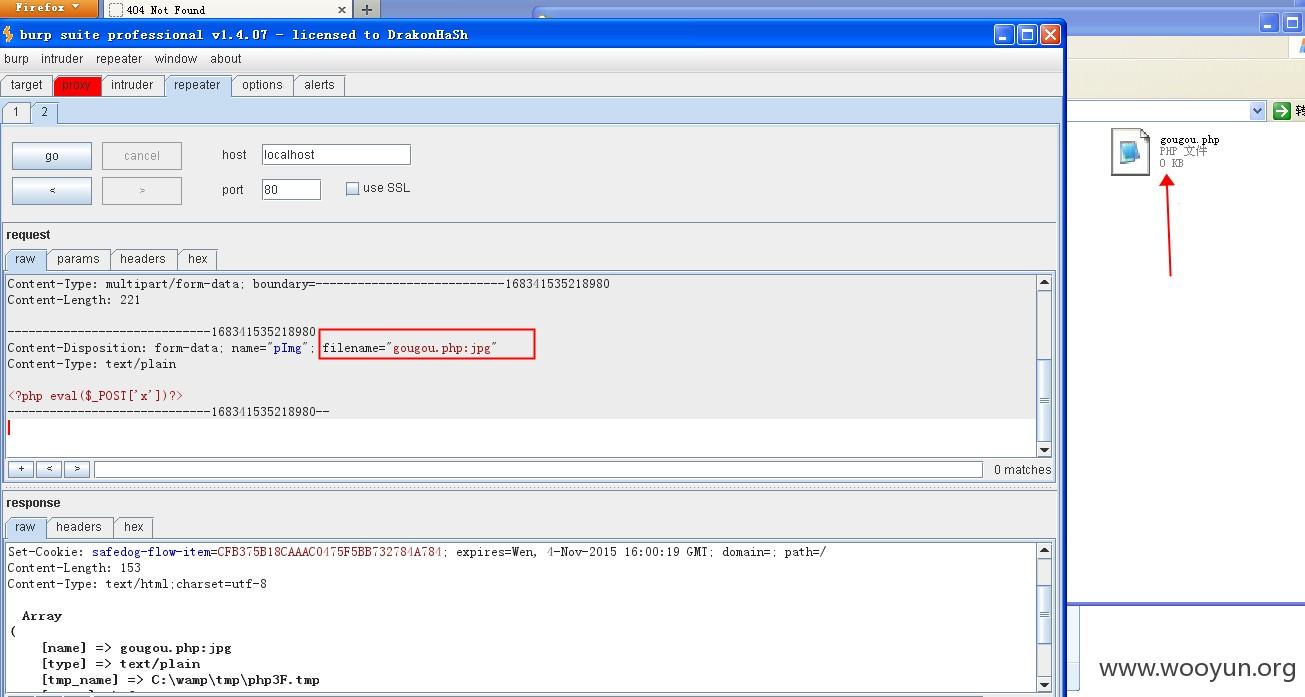This screenshot has width=1305, height=697.
Task: Click the PHP eval payload line
Action: pos(95,396)
